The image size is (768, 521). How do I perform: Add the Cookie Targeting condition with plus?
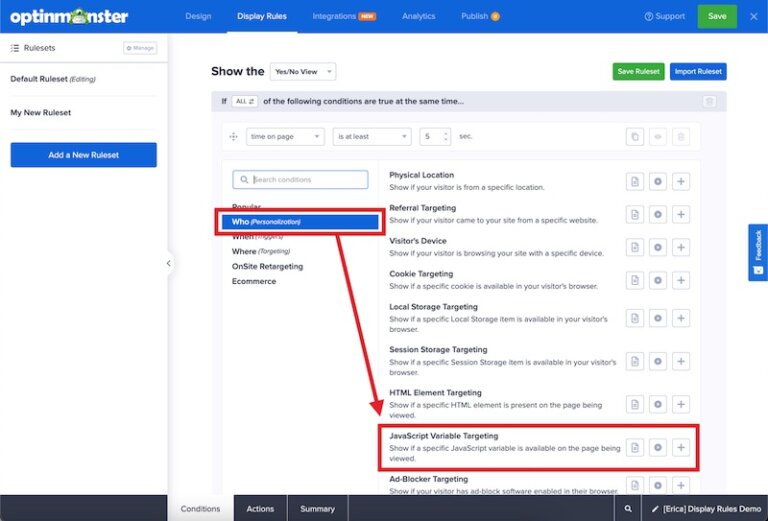(x=681, y=280)
